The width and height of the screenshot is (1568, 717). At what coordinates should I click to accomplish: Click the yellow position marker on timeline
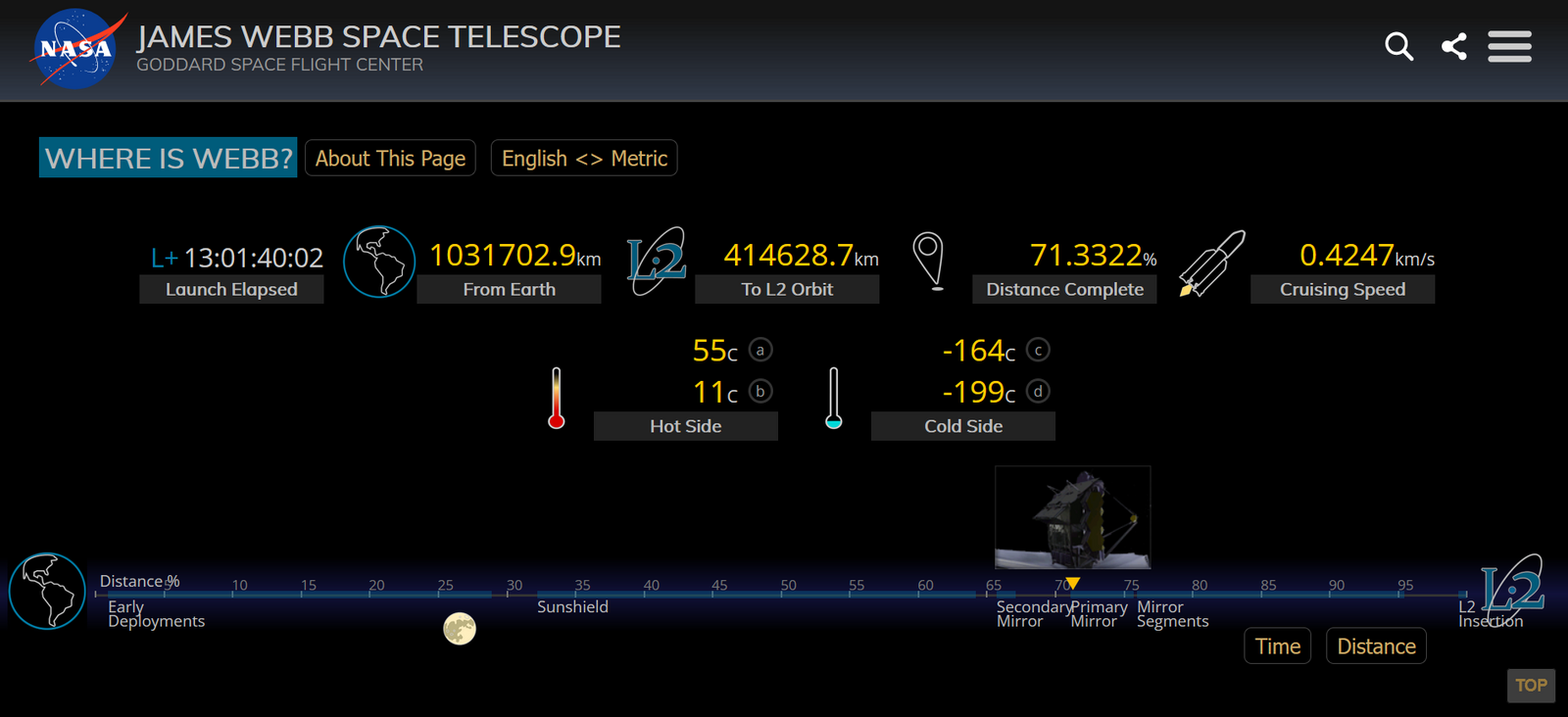tap(1073, 584)
